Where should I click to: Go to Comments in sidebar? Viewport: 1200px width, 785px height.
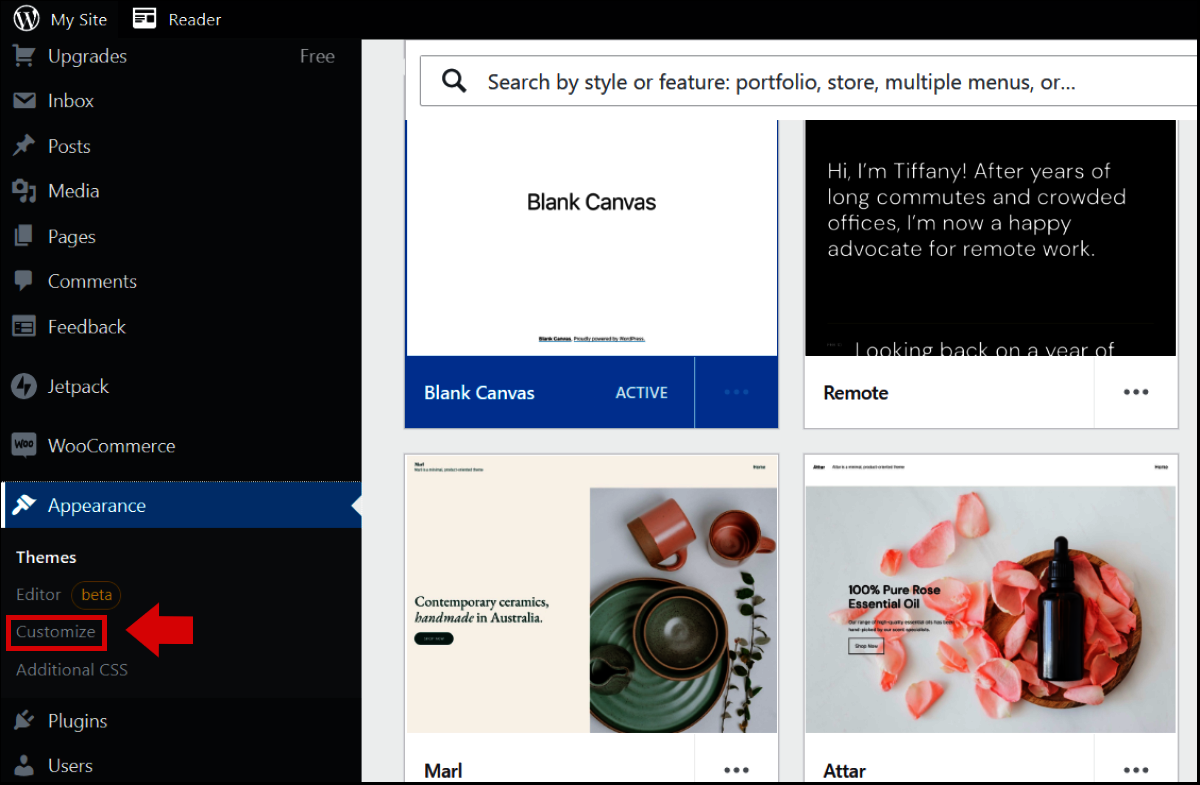[92, 282]
